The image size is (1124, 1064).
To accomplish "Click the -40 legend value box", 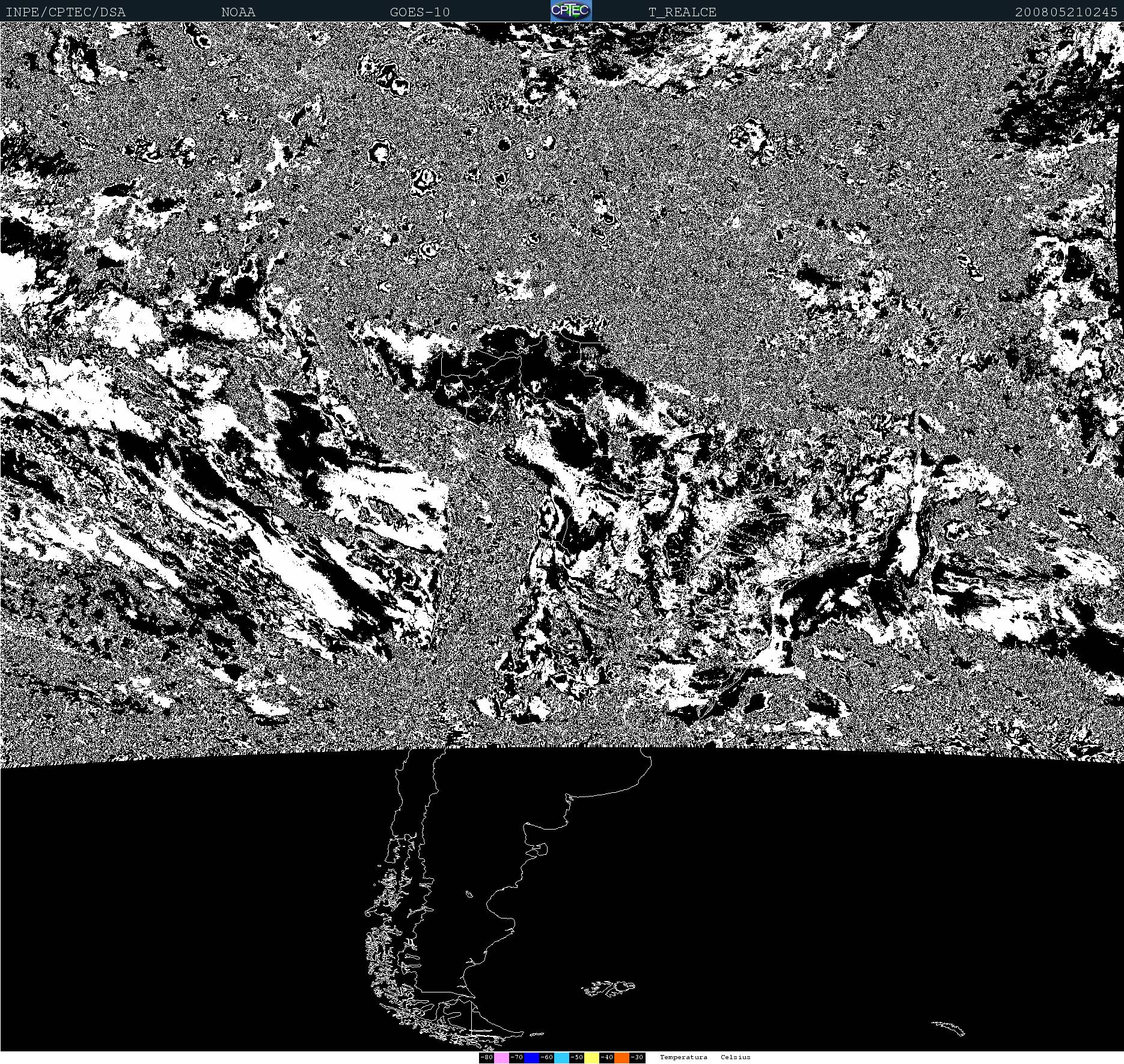I will click(606, 1057).
